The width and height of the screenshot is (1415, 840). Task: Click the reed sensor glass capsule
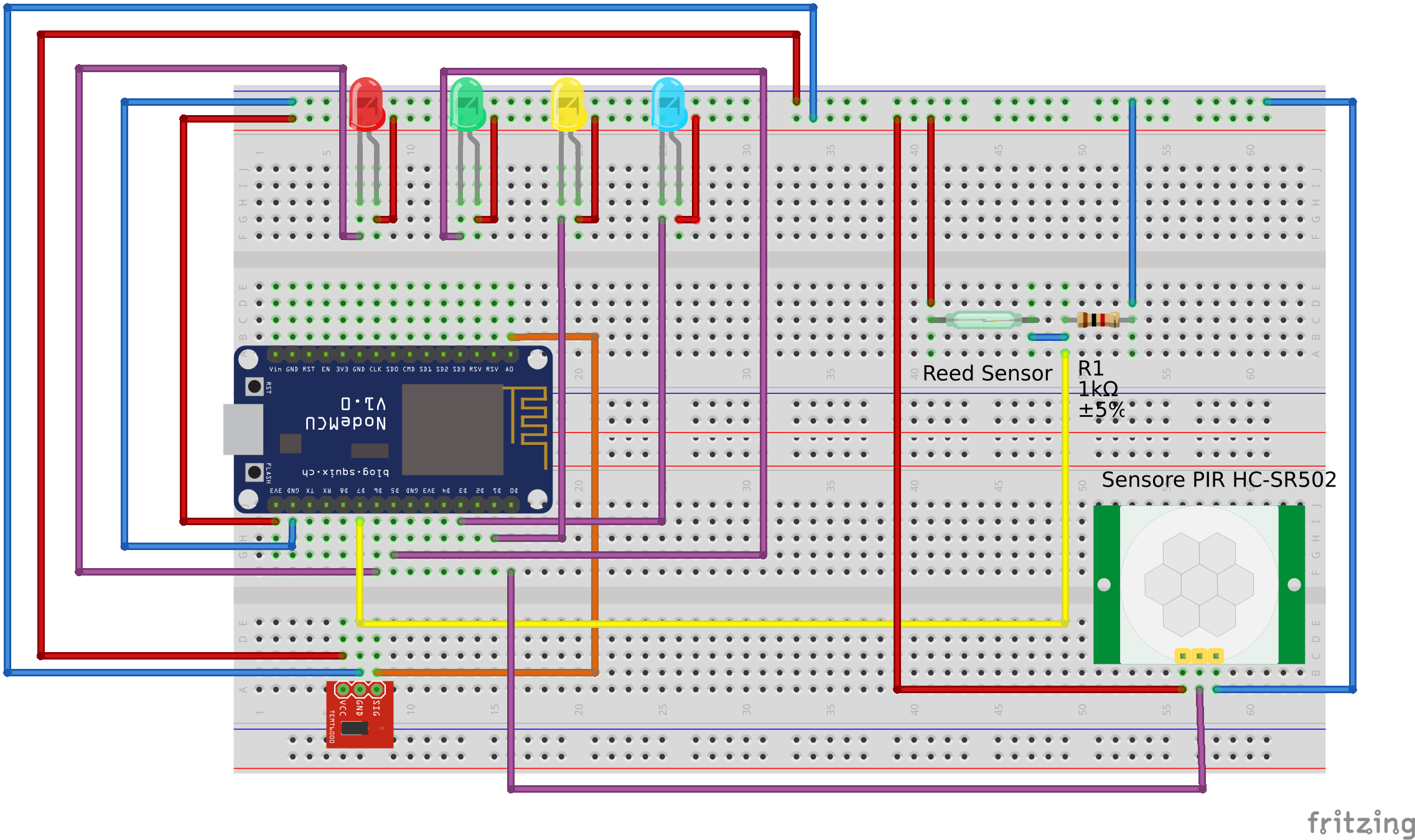tap(984, 320)
